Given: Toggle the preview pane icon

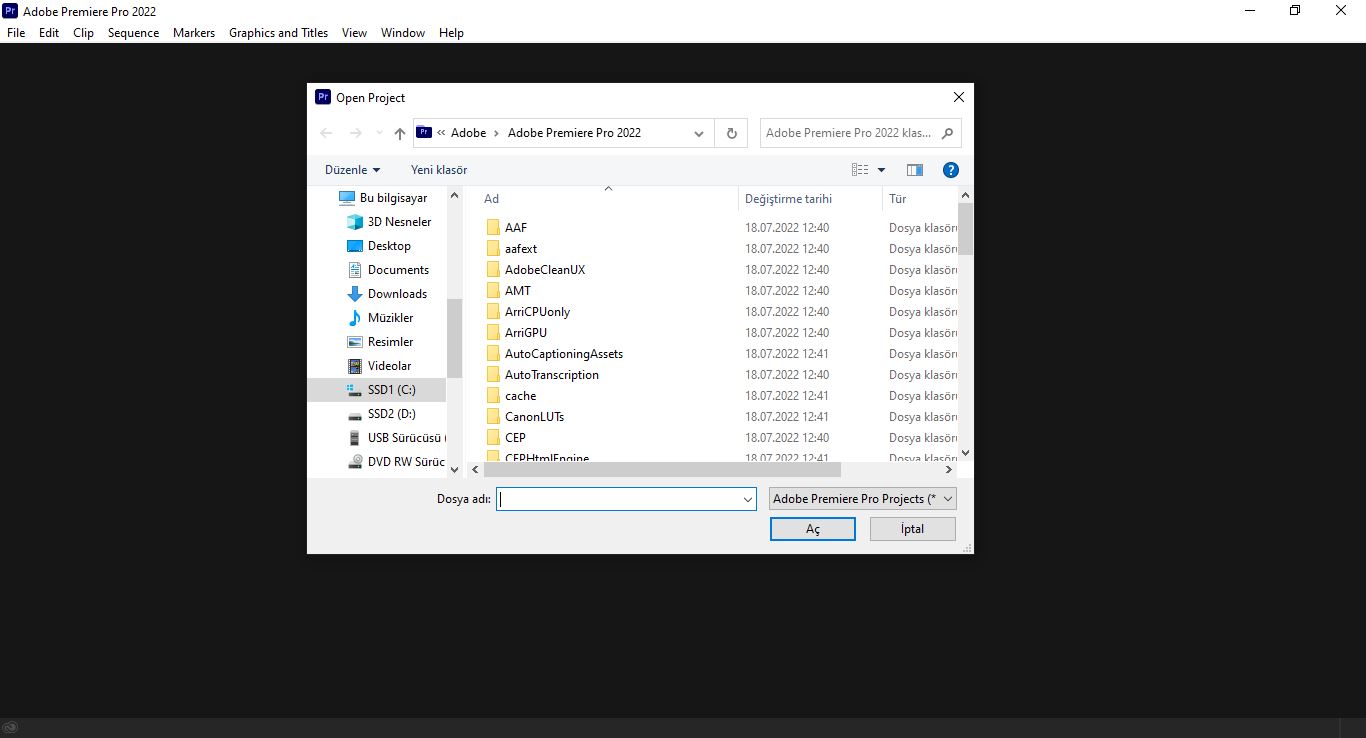Looking at the screenshot, I should tap(914, 170).
